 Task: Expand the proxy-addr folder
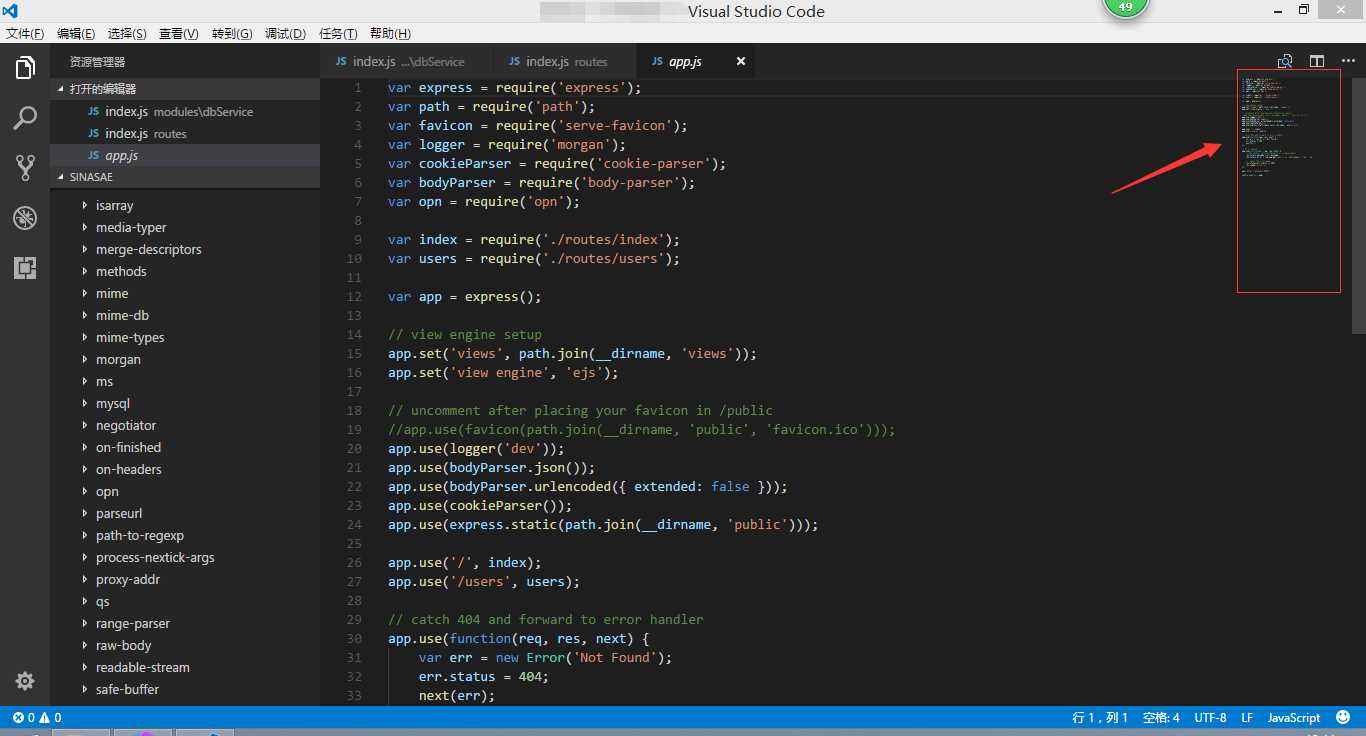pos(185,579)
